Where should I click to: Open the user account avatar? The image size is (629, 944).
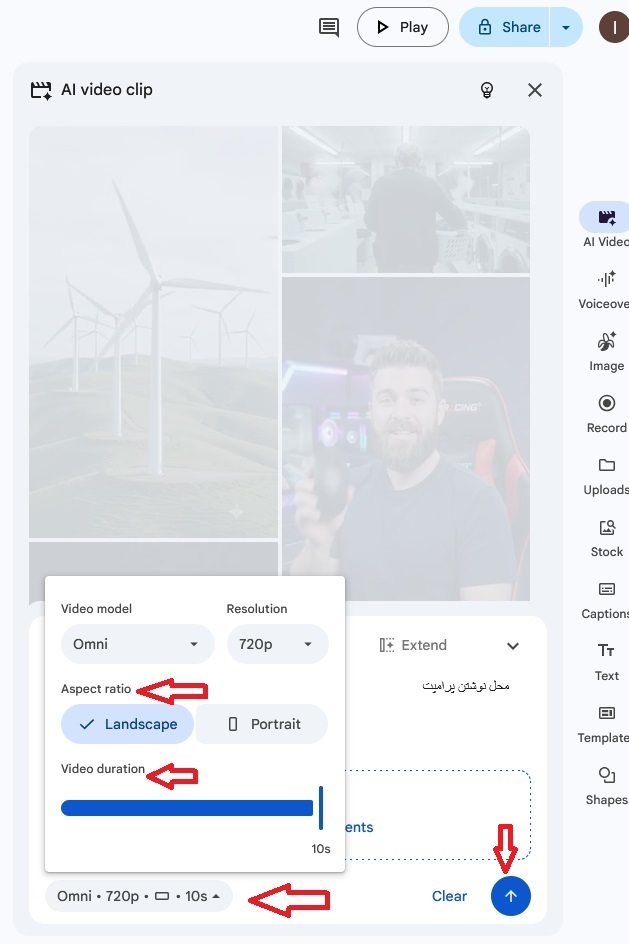click(613, 27)
